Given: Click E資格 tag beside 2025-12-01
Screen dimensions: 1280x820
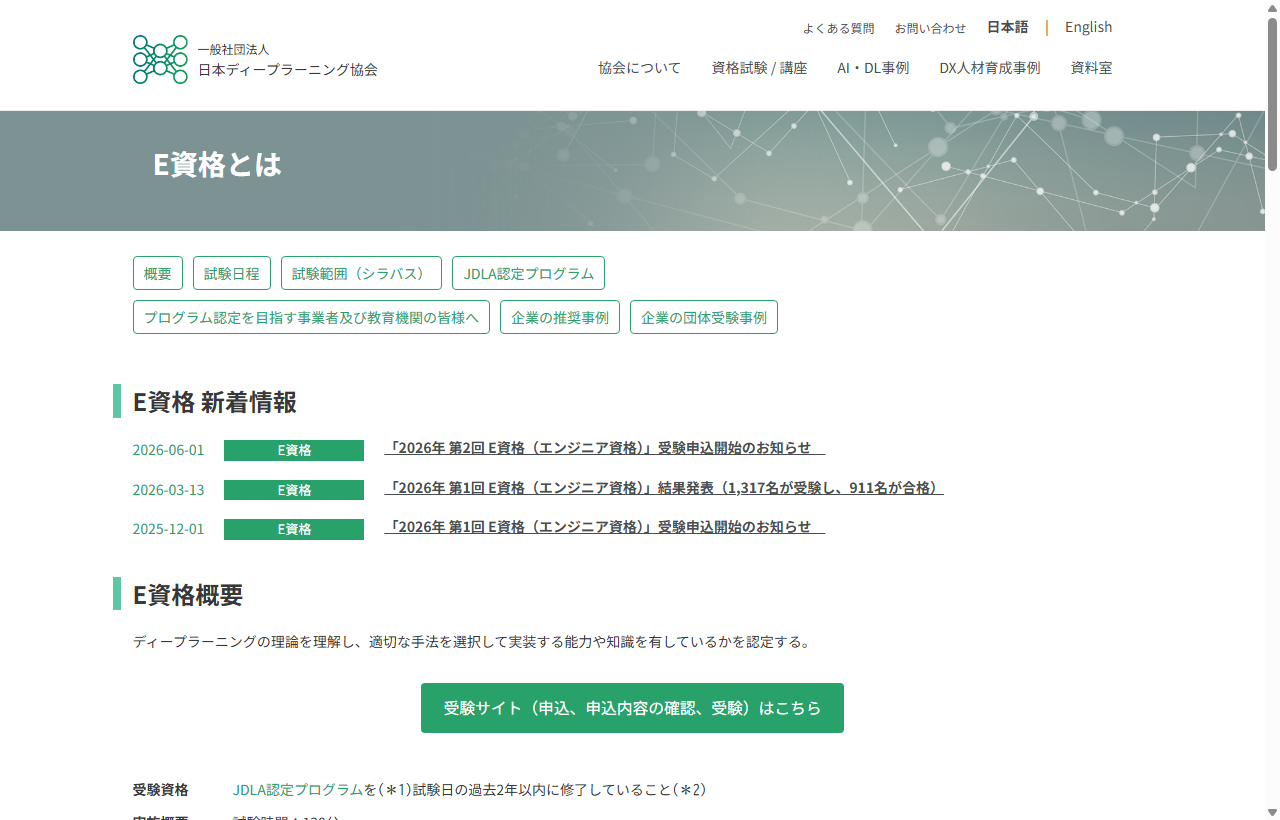Looking at the screenshot, I should [x=294, y=529].
